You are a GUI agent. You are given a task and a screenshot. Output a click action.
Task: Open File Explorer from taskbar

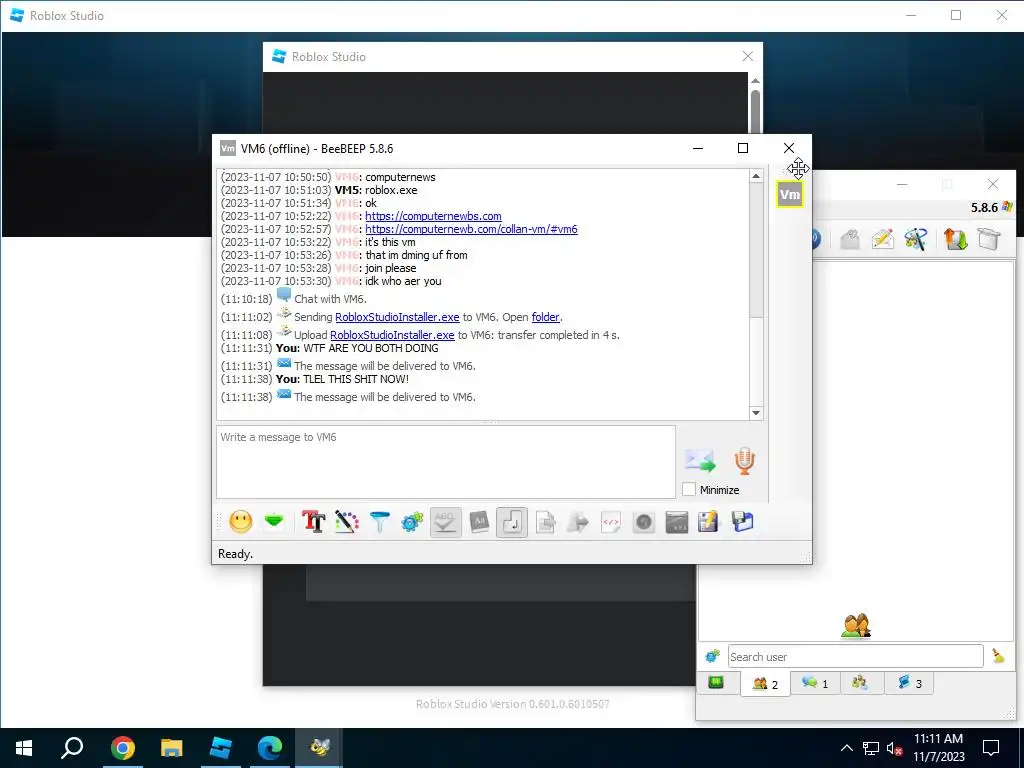click(x=171, y=748)
